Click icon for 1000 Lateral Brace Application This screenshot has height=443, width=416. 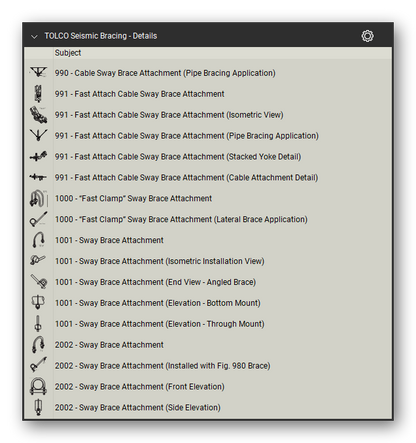[x=38, y=219]
